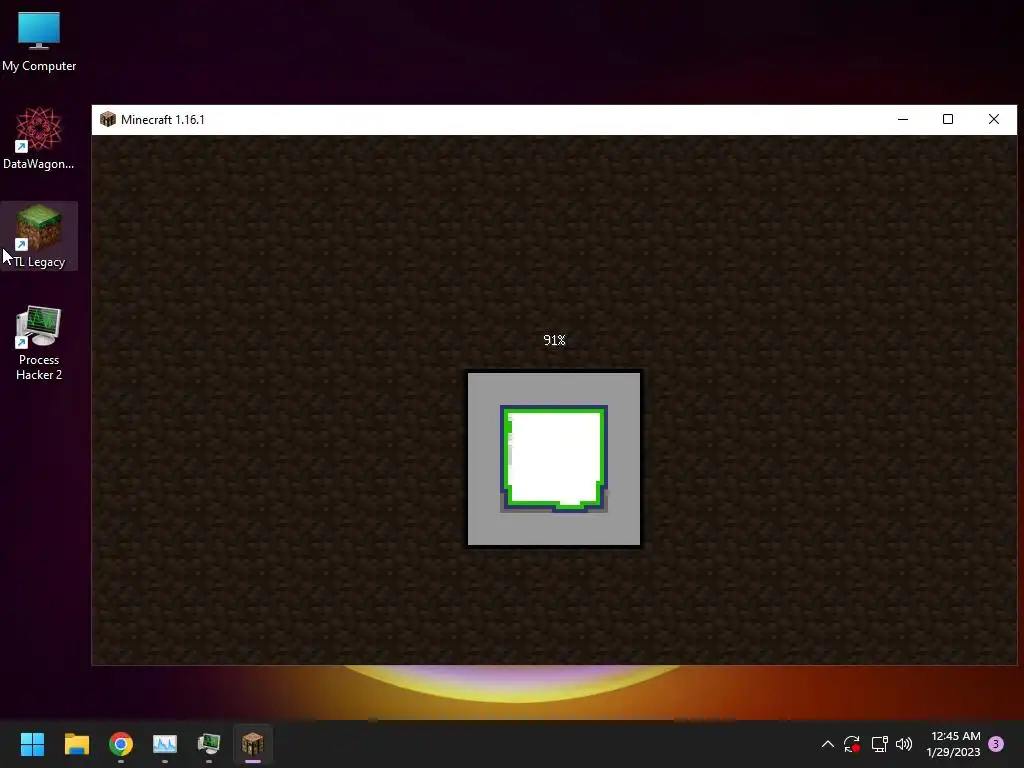This screenshot has height=768, width=1024.
Task: Click the 91% loading progress text
Action: [554, 340]
